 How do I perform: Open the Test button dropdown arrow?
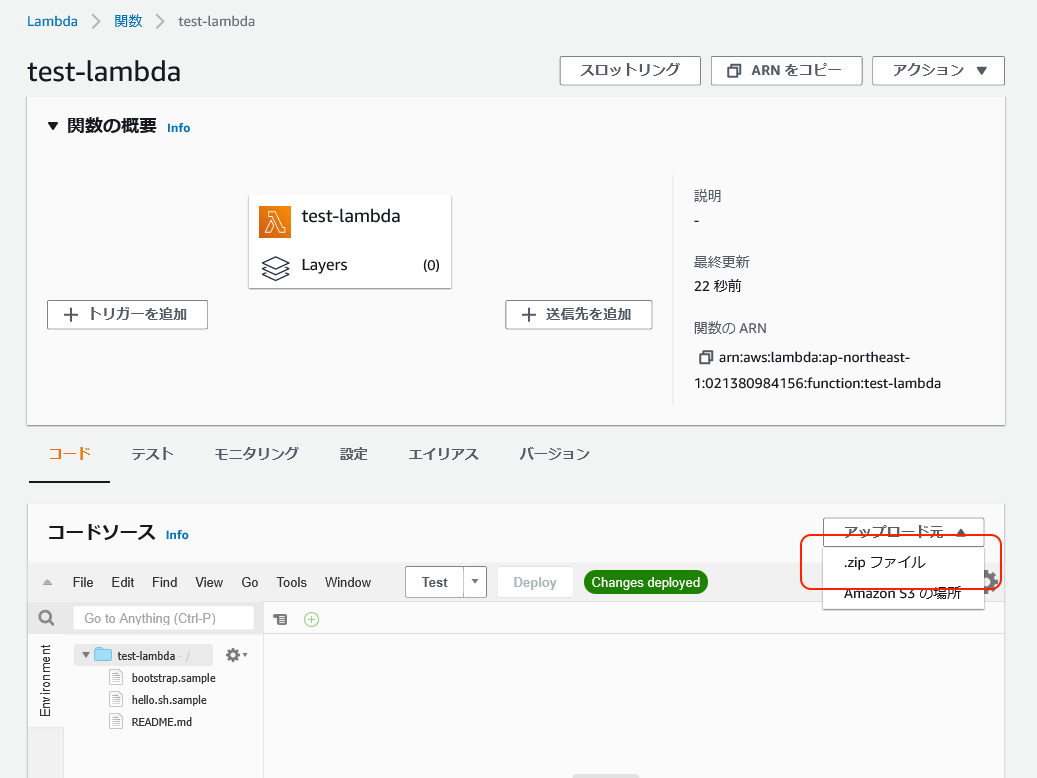pos(475,582)
